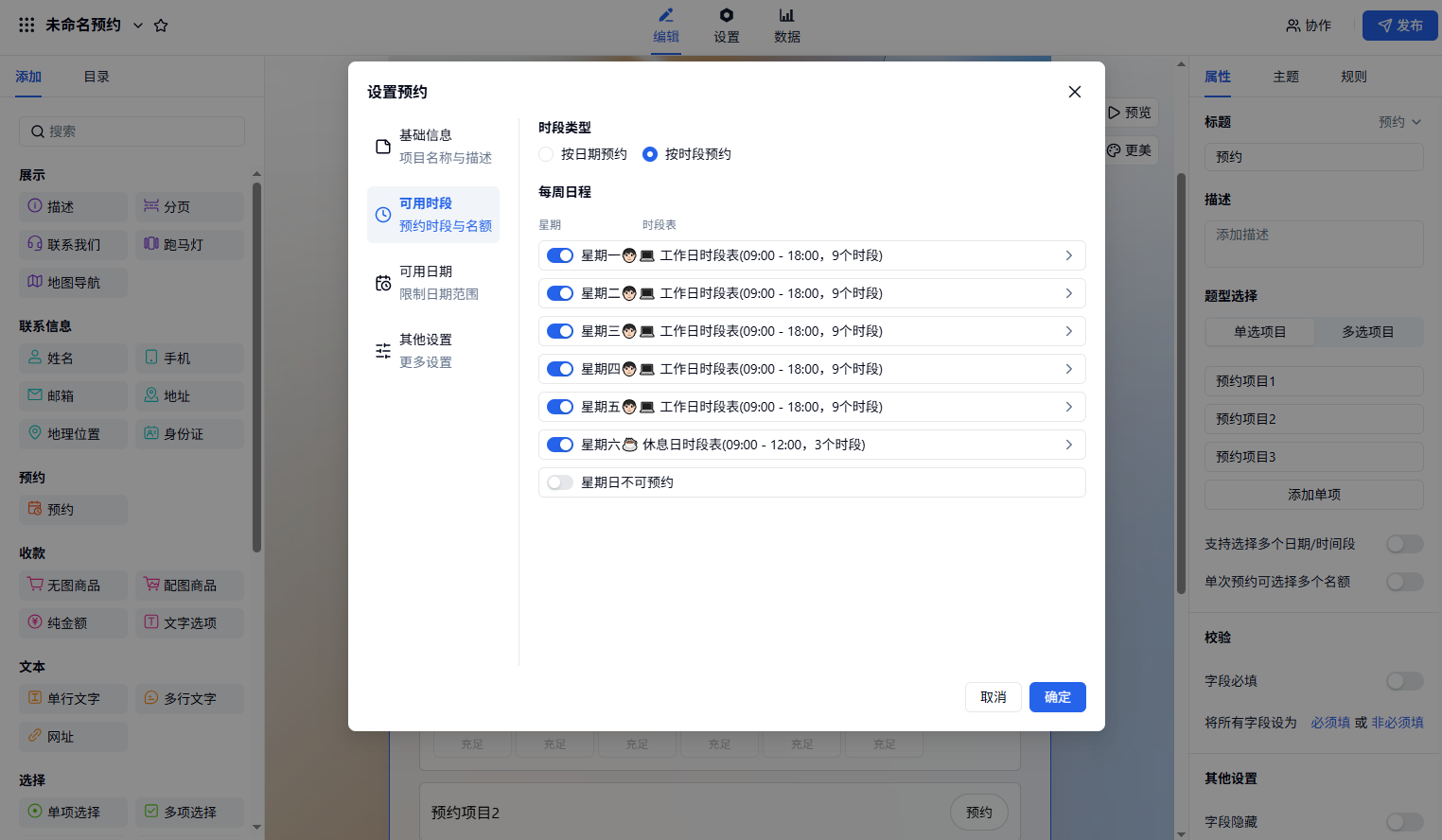The height and width of the screenshot is (840, 1442).
Task: Click the 取消 button
Action: click(x=993, y=697)
